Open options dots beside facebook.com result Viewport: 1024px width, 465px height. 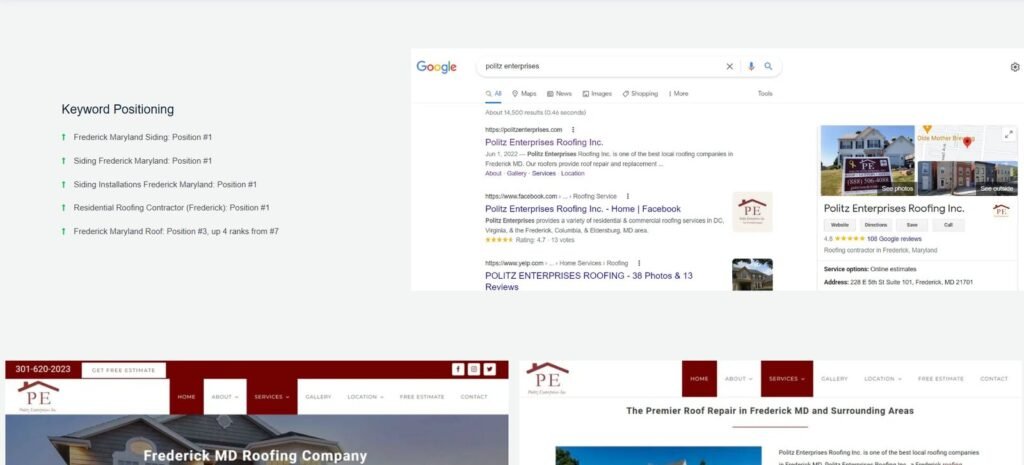(x=628, y=196)
